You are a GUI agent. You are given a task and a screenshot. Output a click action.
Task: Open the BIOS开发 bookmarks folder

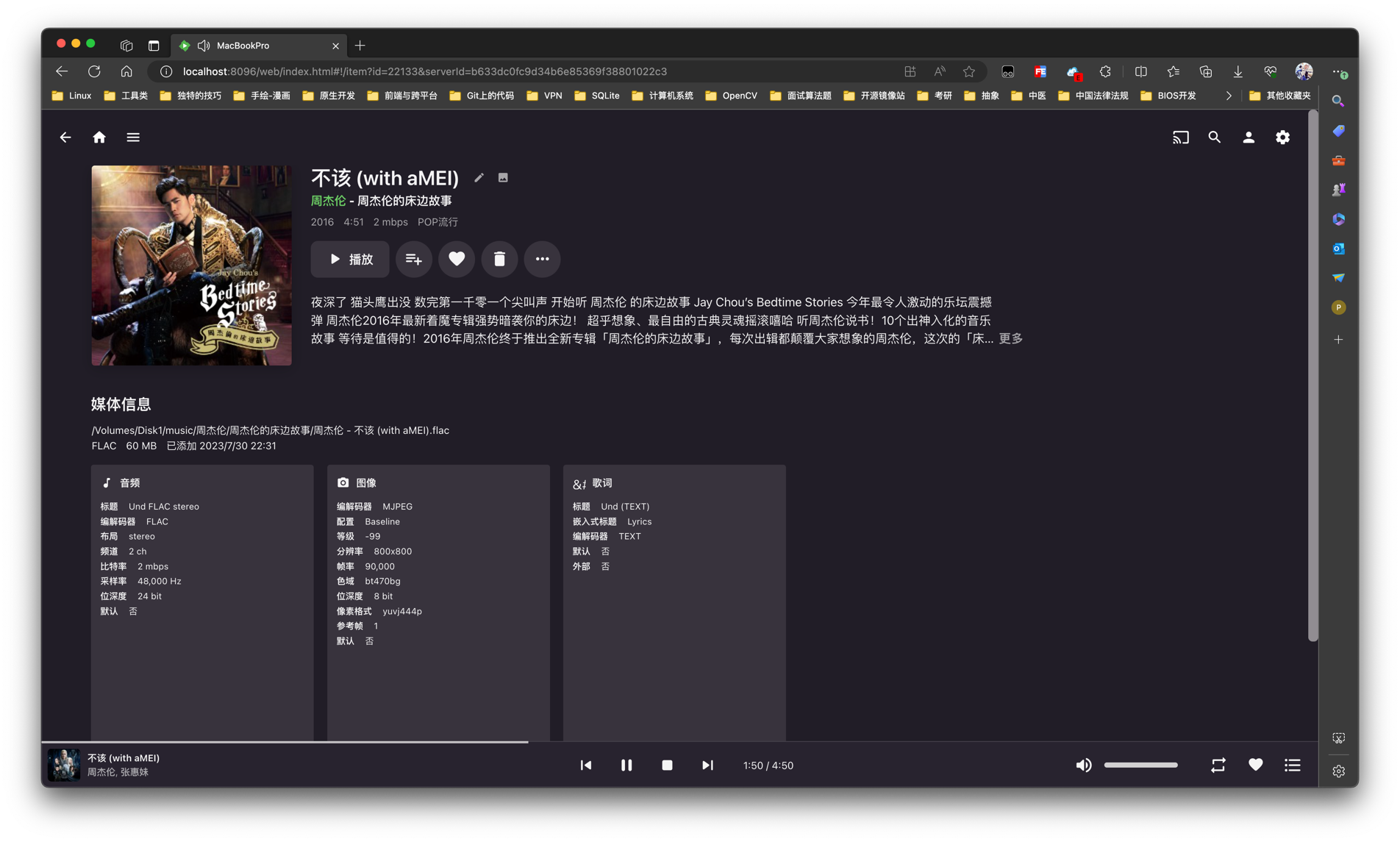click(x=1168, y=96)
